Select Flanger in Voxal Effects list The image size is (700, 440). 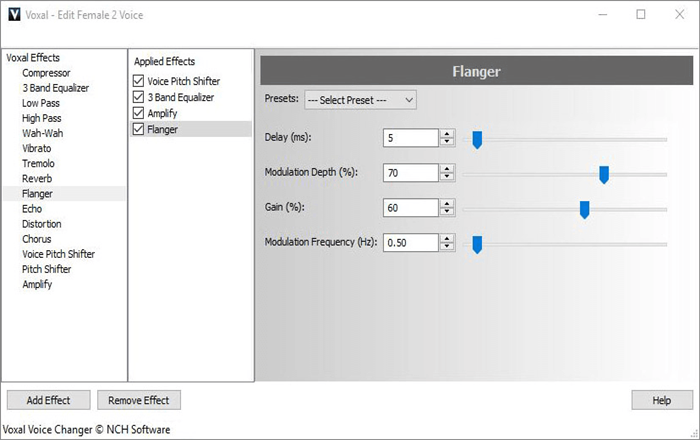(38, 194)
